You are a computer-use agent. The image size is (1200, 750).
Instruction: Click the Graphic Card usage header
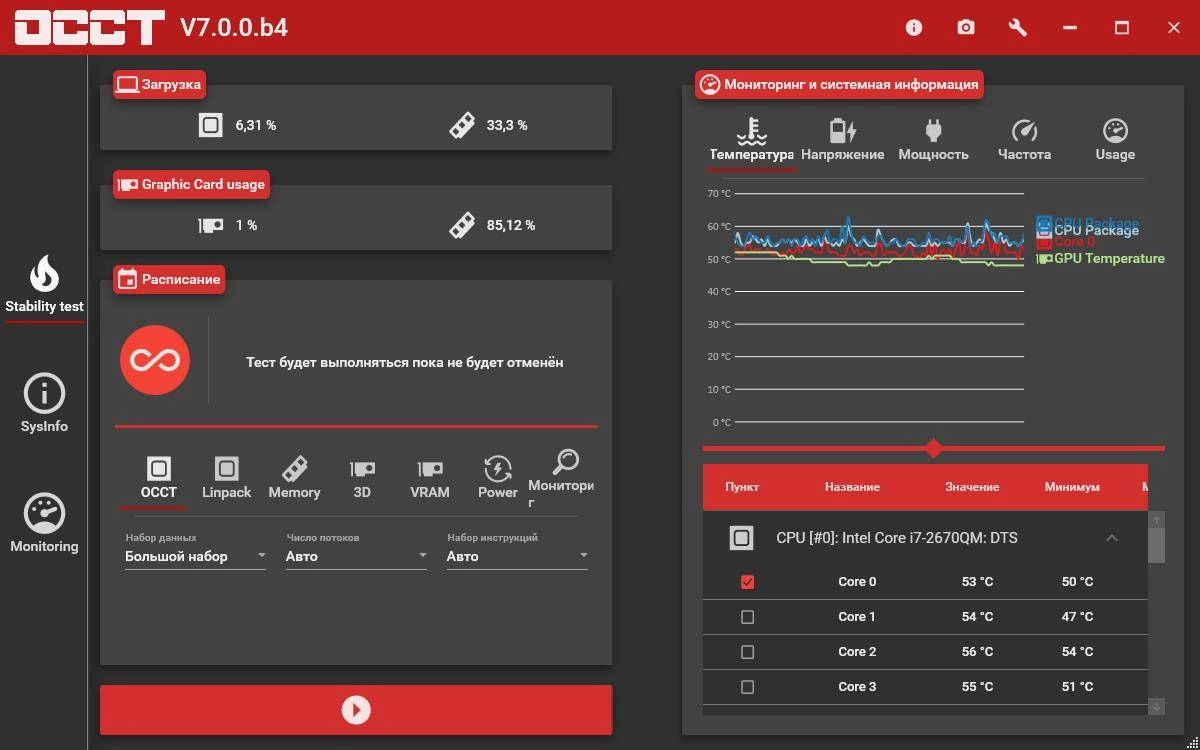[191, 184]
